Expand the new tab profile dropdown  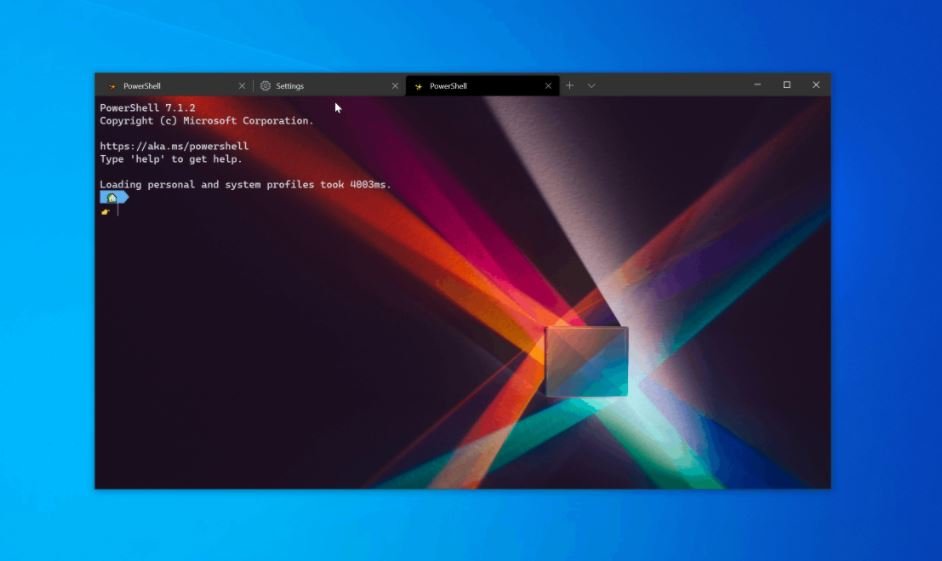point(591,85)
